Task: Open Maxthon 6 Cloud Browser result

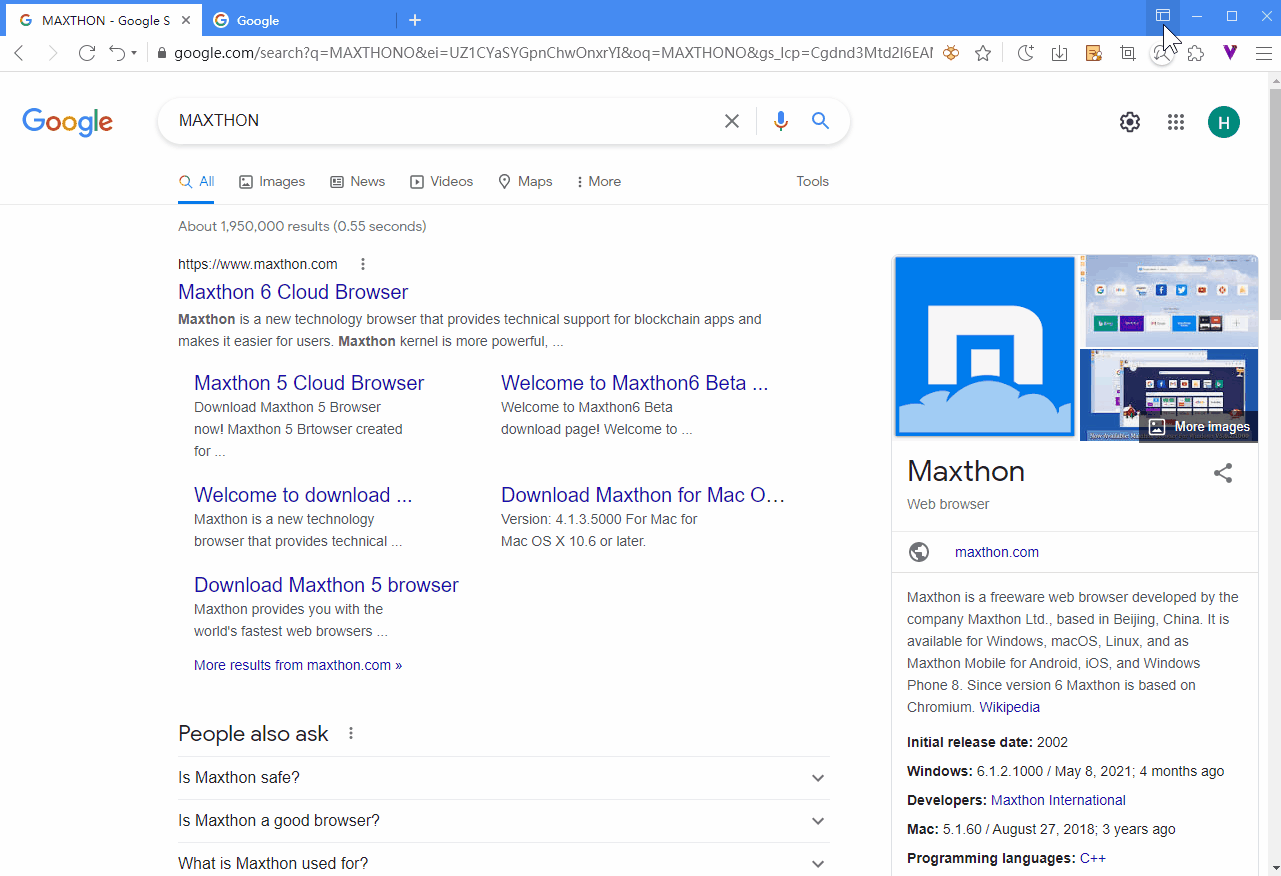Action: [x=293, y=292]
